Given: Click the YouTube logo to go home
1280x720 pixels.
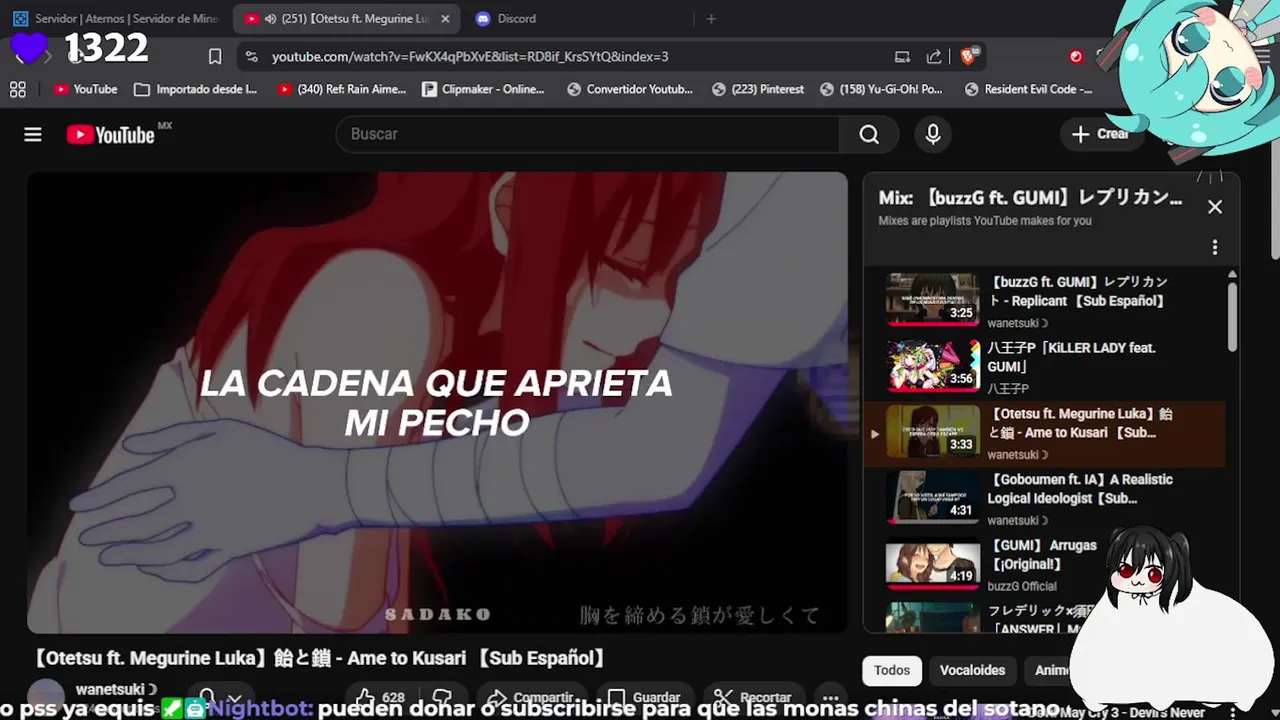Looking at the screenshot, I should click(x=112, y=134).
